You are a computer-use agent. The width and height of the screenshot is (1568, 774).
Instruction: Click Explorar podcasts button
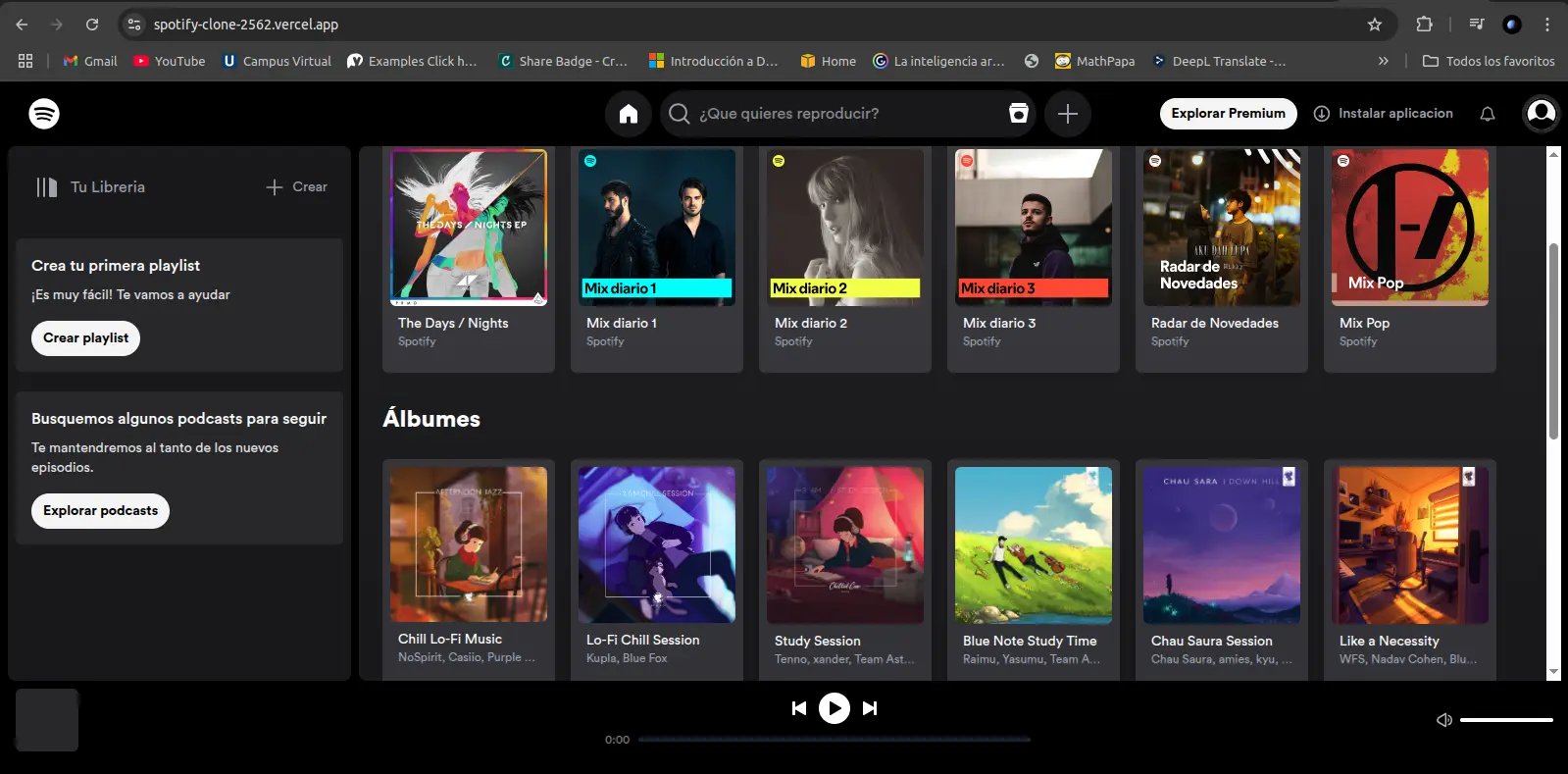100,511
